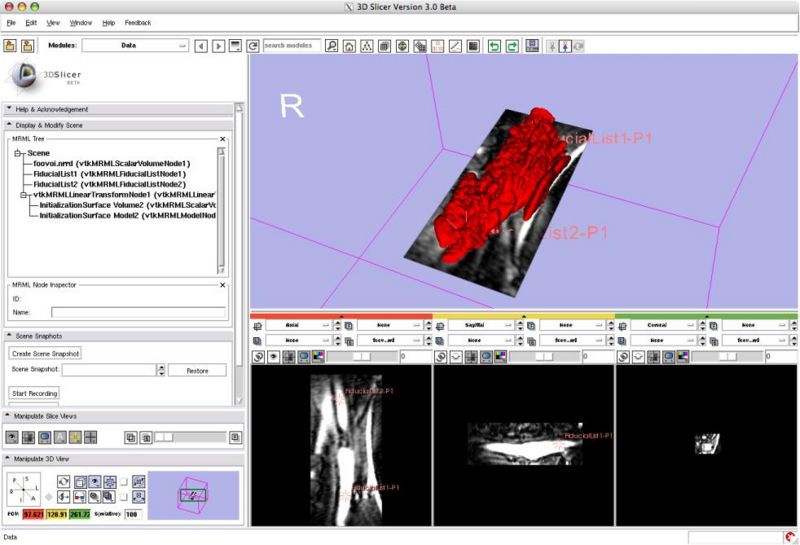800x545 pixels.
Task: Click the spin 3D view icon
Action: point(63,482)
